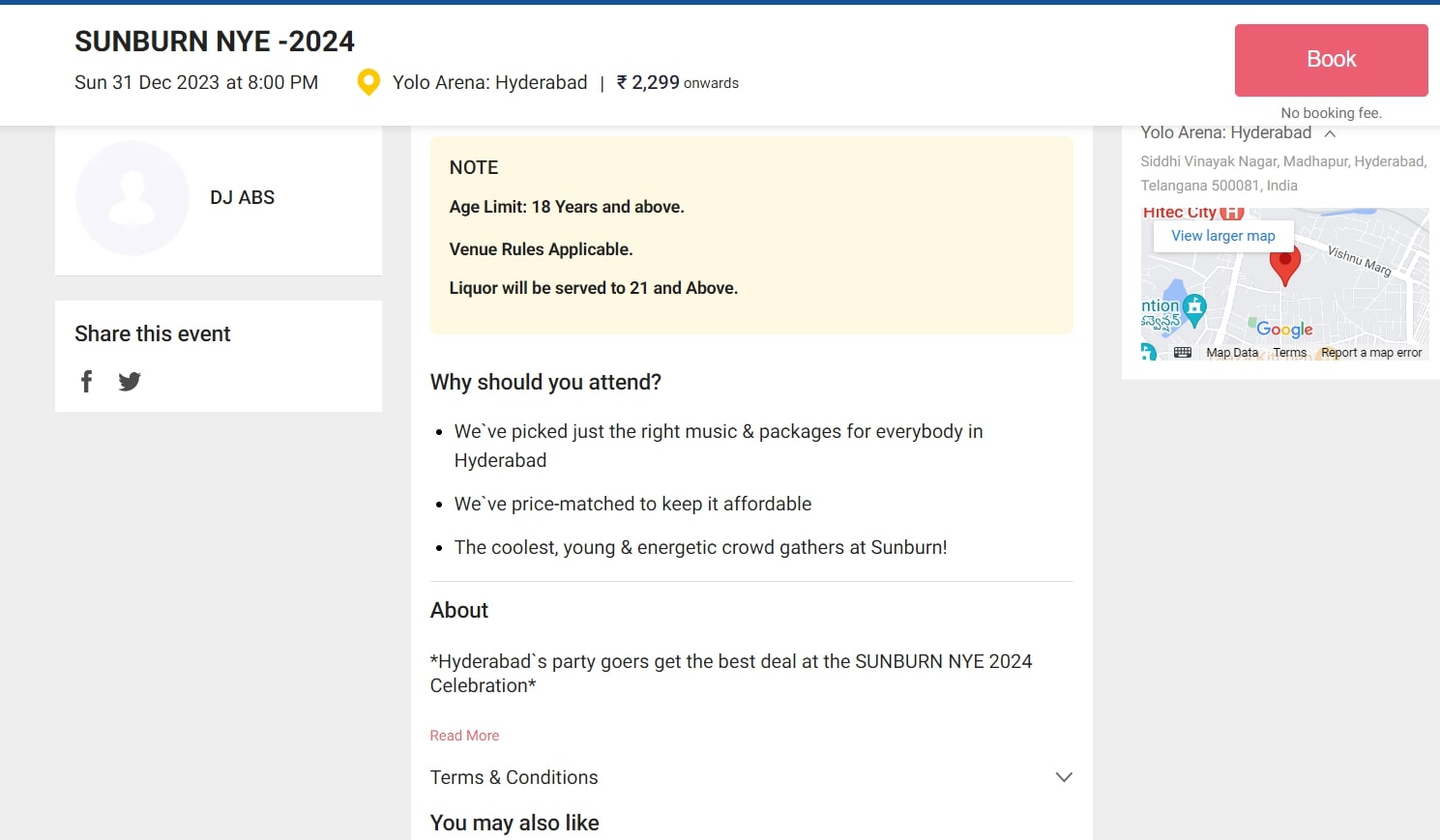Click 'Share this event' heading
This screenshot has width=1440, height=840.
tap(153, 333)
